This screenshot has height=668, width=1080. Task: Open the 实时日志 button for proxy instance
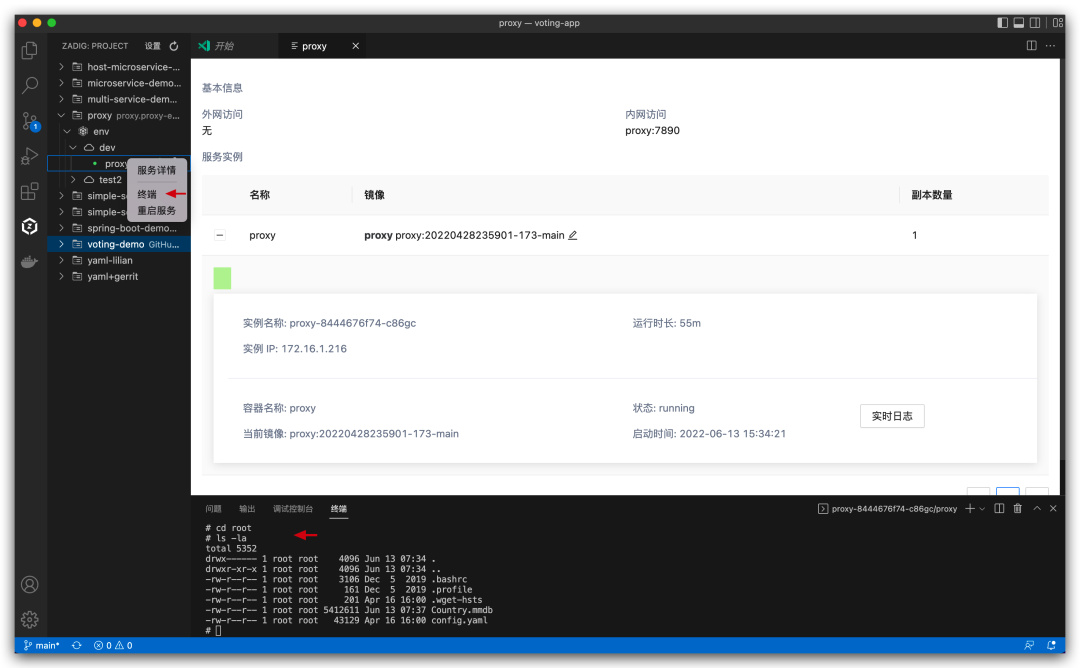(891, 416)
